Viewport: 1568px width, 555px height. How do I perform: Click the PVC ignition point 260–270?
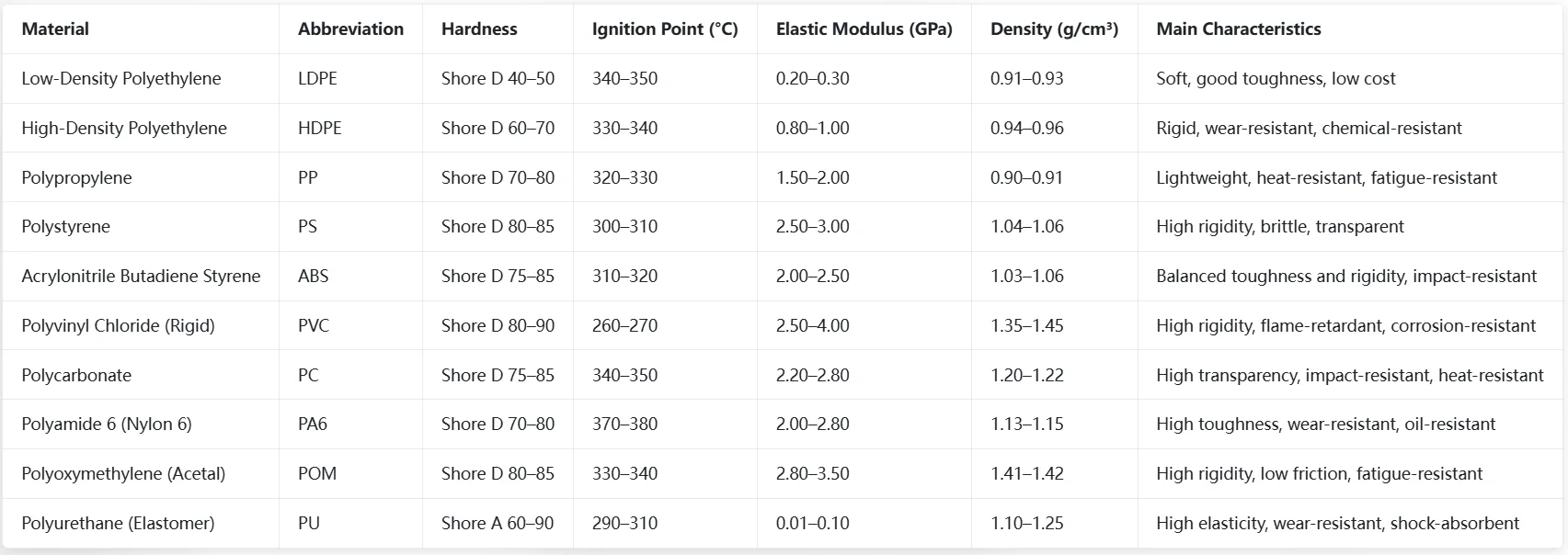click(x=624, y=326)
